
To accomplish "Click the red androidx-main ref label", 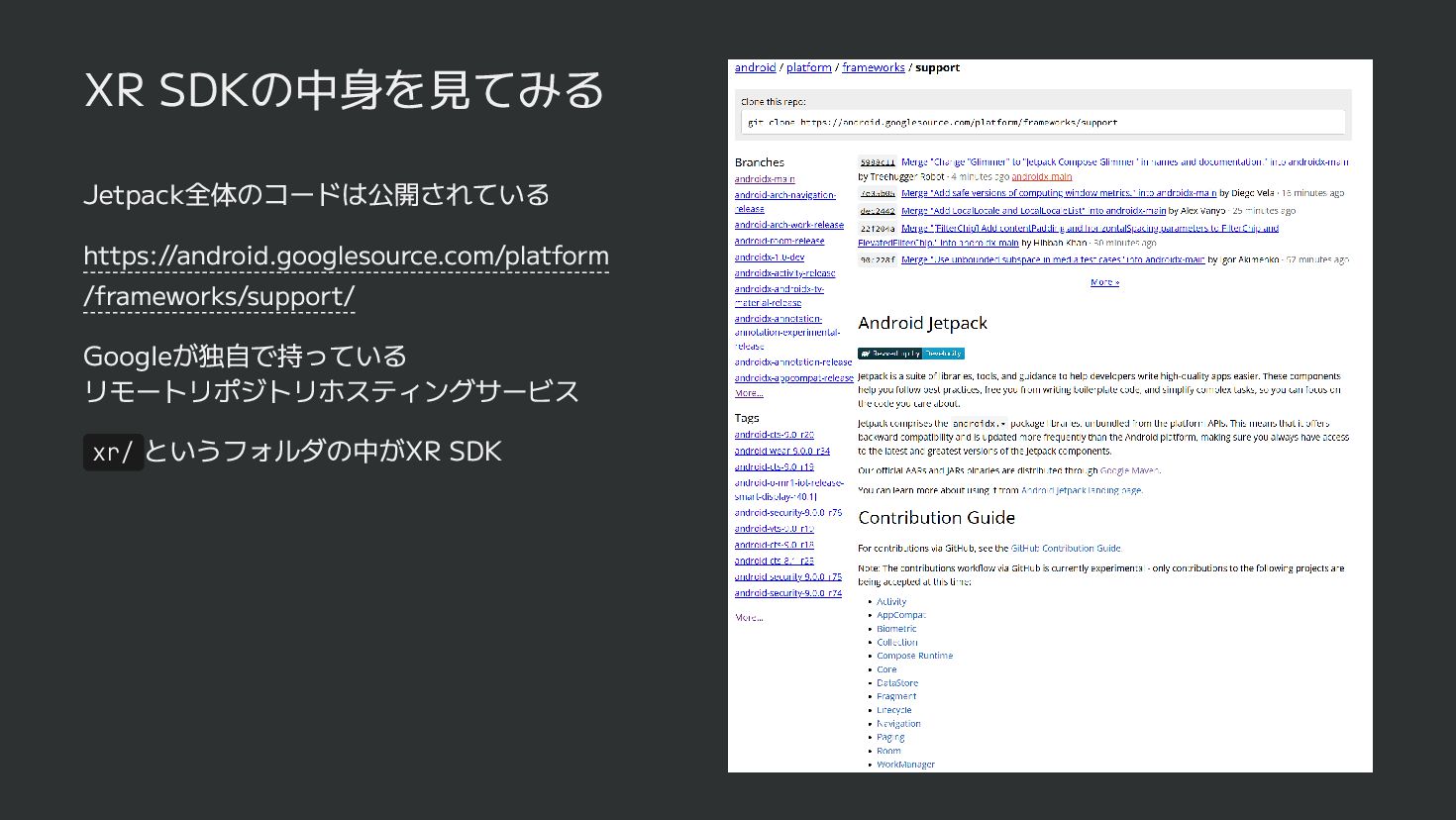I will click(1041, 177).
